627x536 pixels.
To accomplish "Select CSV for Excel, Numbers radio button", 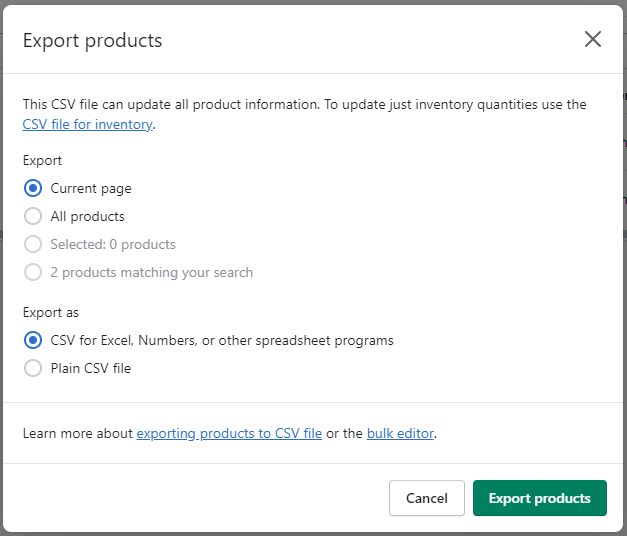I will click(33, 340).
